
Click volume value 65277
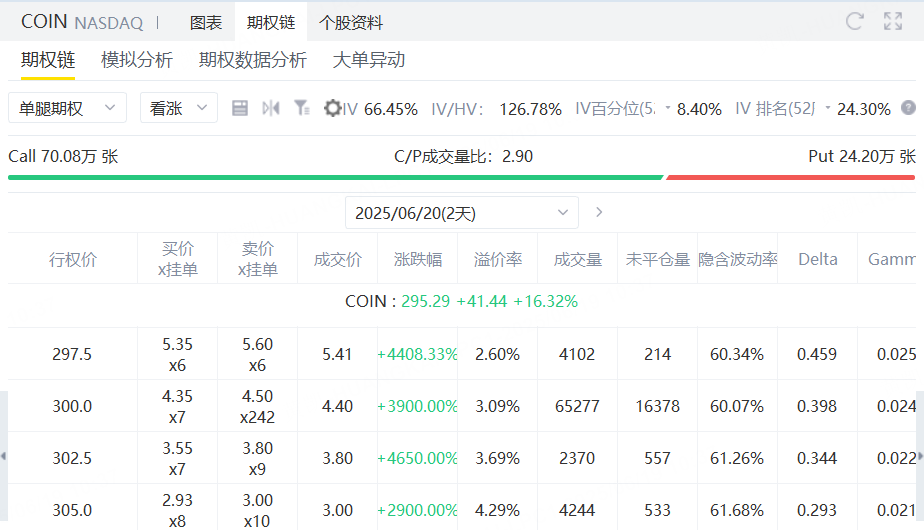pyautogui.click(x=578, y=406)
